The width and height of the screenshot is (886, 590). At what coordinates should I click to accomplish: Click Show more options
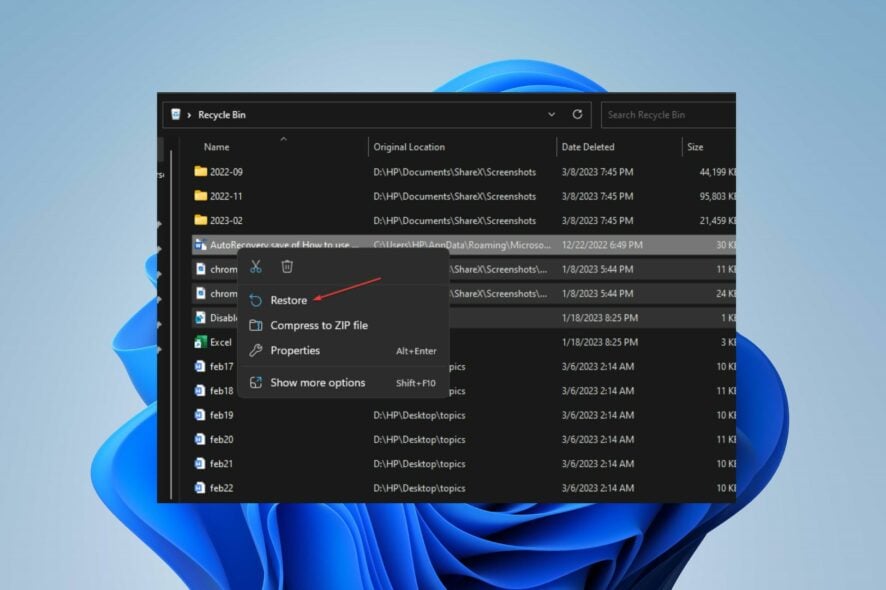317,382
